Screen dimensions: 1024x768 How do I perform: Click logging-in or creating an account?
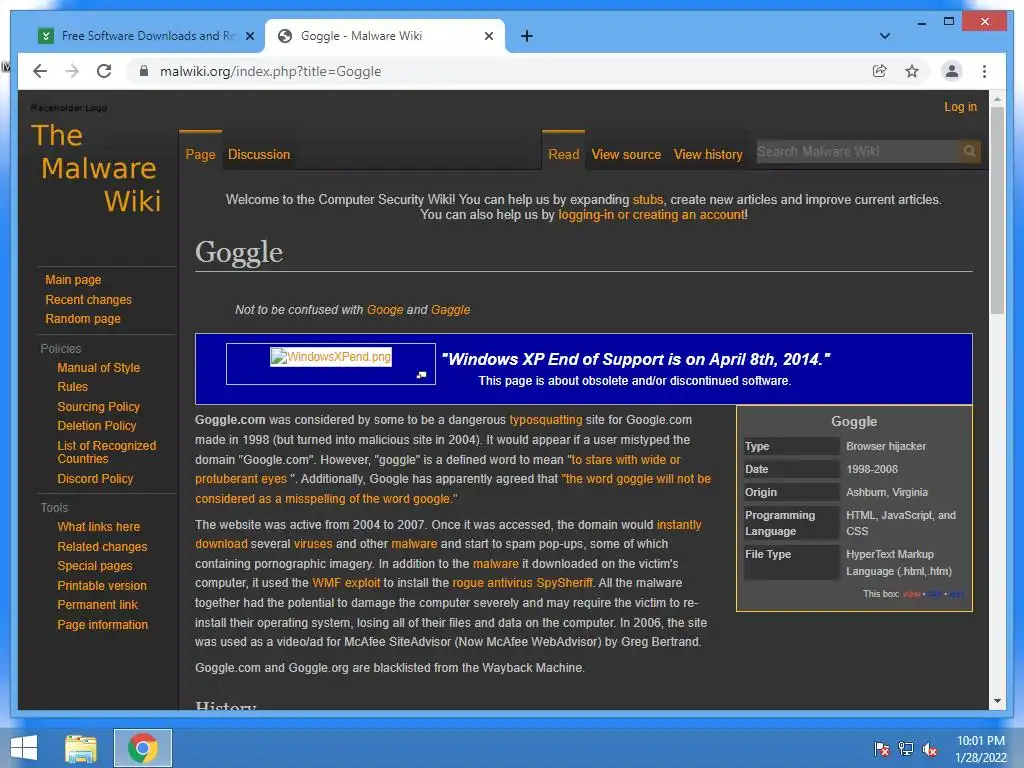[x=651, y=215]
